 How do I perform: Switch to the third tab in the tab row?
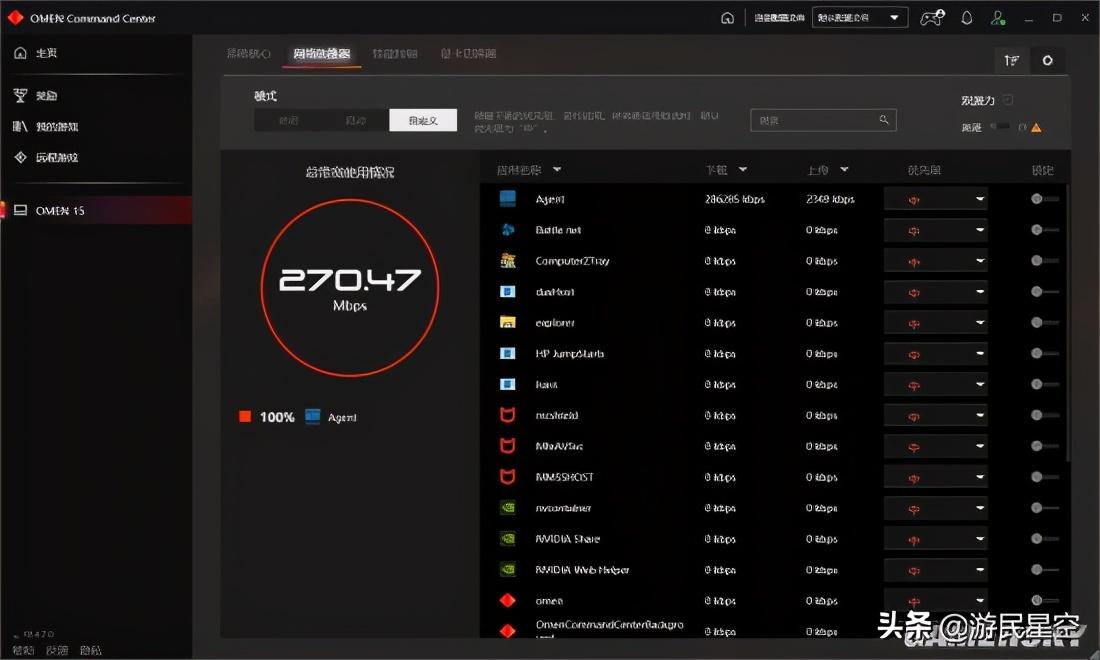(x=395, y=53)
